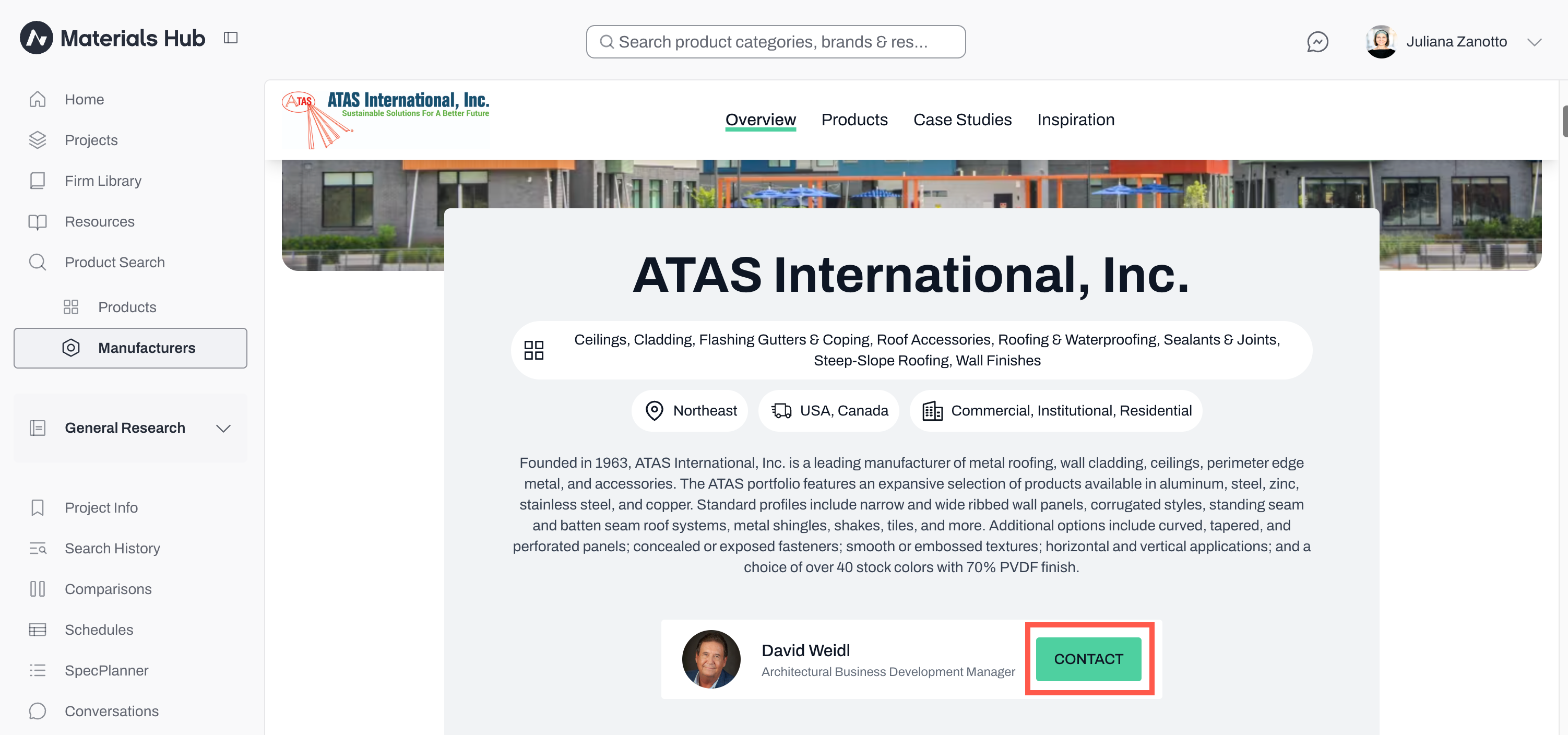Viewport: 1568px width, 735px height.
Task: Open the Juliana Zanotto user menu dropdown
Action: tap(1534, 41)
